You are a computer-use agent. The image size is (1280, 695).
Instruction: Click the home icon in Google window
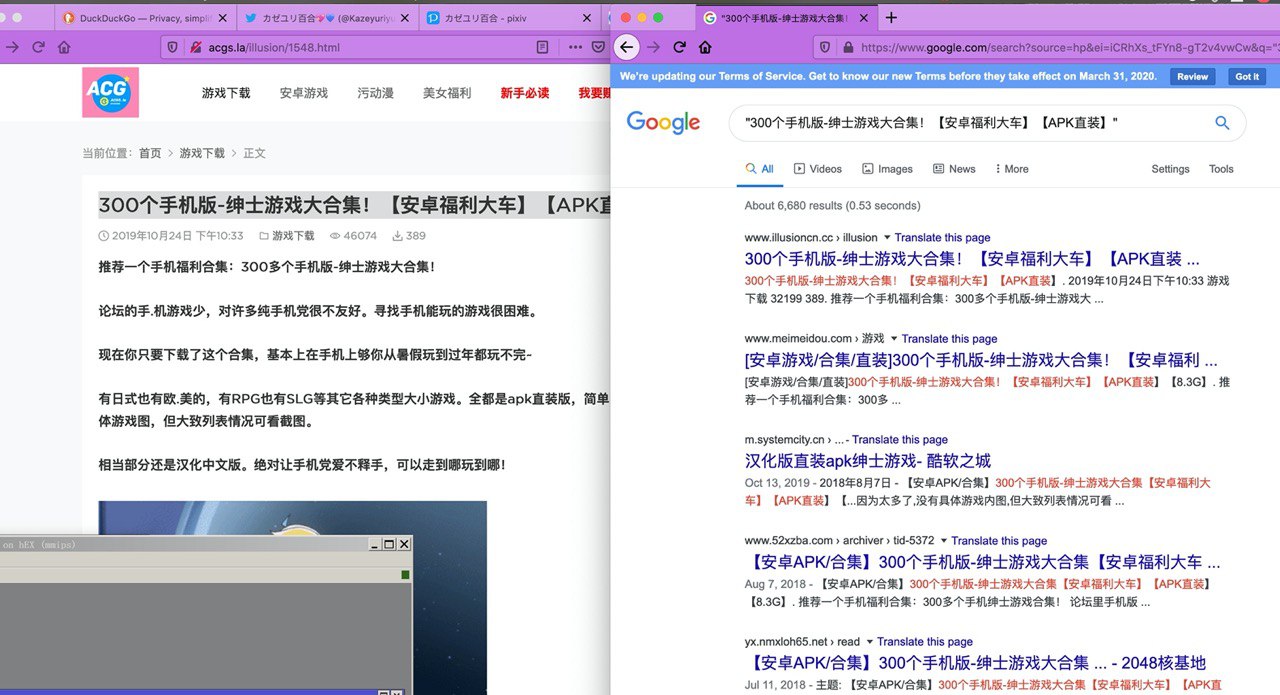point(705,47)
